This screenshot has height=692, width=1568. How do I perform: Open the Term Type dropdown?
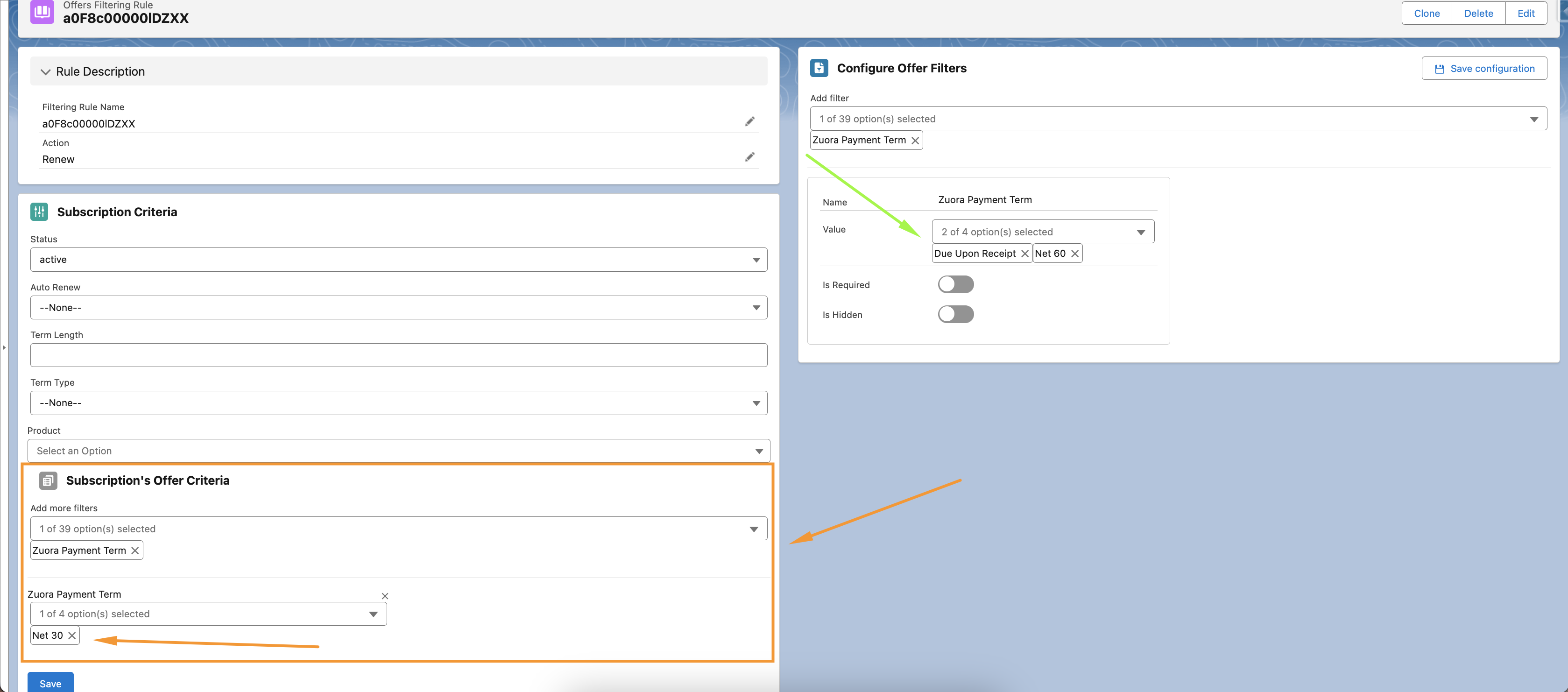[x=398, y=403]
